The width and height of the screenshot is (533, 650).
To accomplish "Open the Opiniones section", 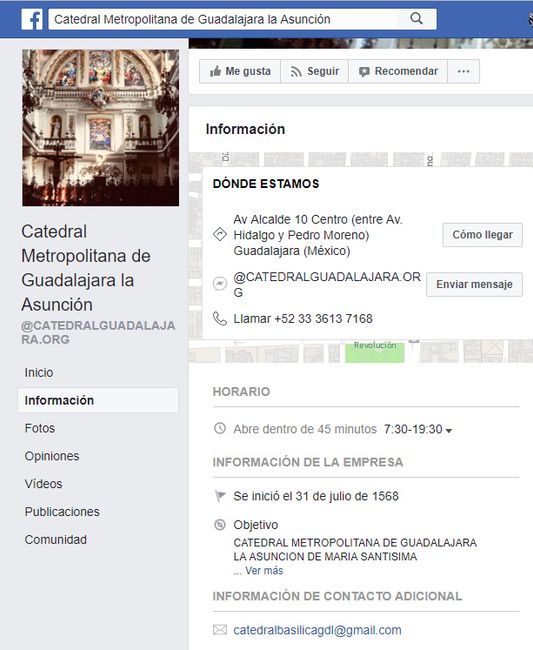I will click(52, 456).
